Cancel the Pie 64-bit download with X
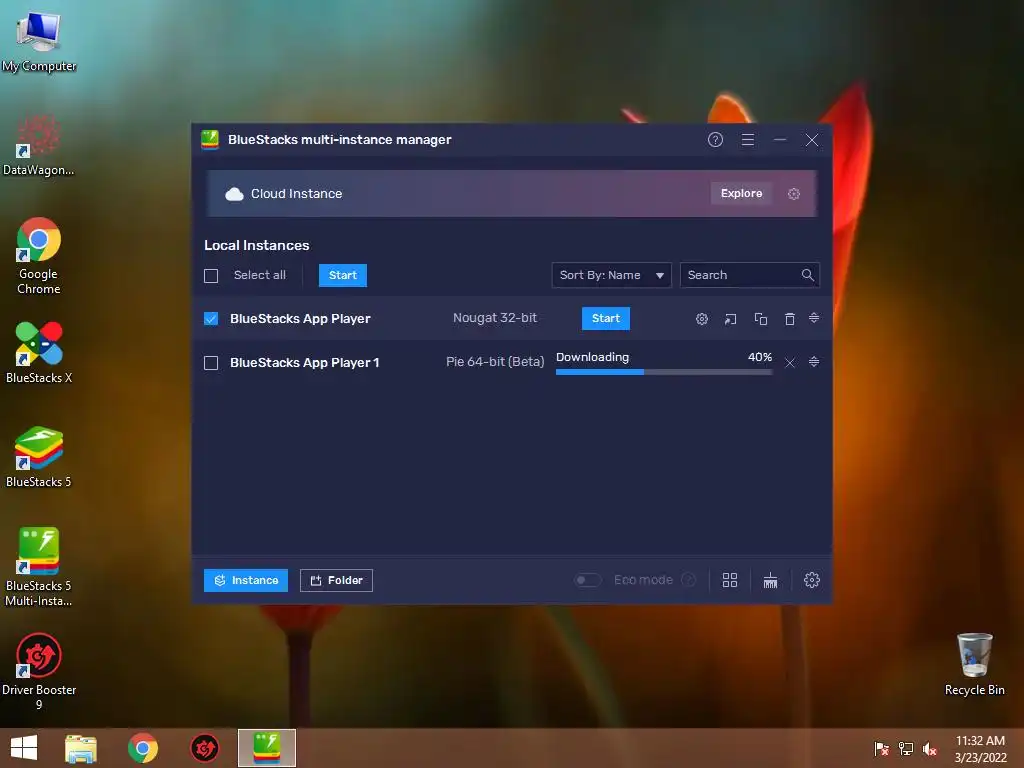1024x768 pixels. click(790, 362)
